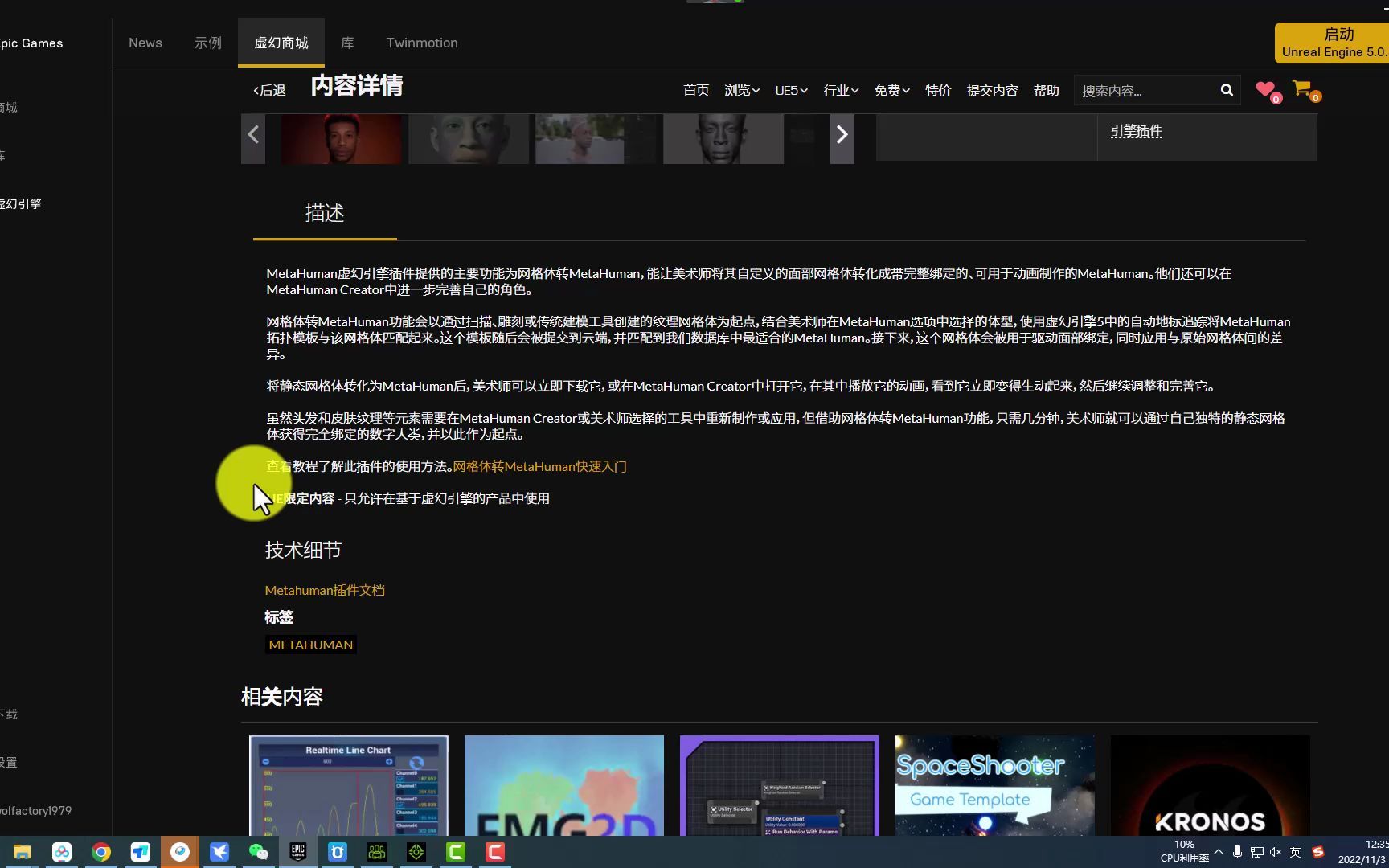Open the blue bird app in the taskbar
The image size is (1389, 868).
point(219,852)
